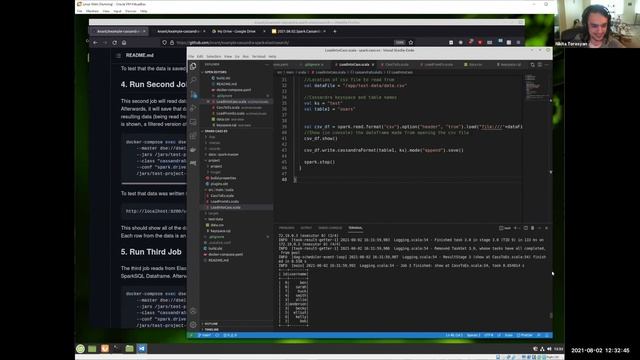Open docker-compose.yaml in the explorer tree
The image size is (640, 360).
225,254
